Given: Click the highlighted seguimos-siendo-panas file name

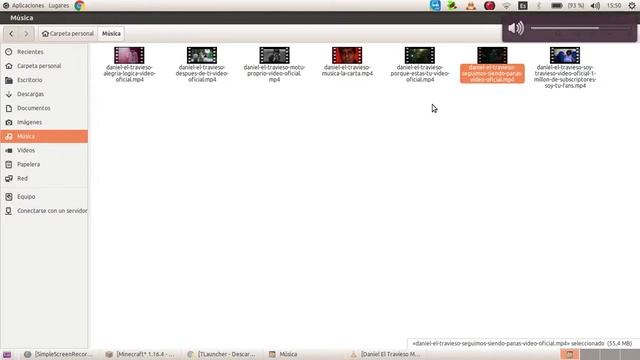Looking at the screenshot, I should click(492, 73).
